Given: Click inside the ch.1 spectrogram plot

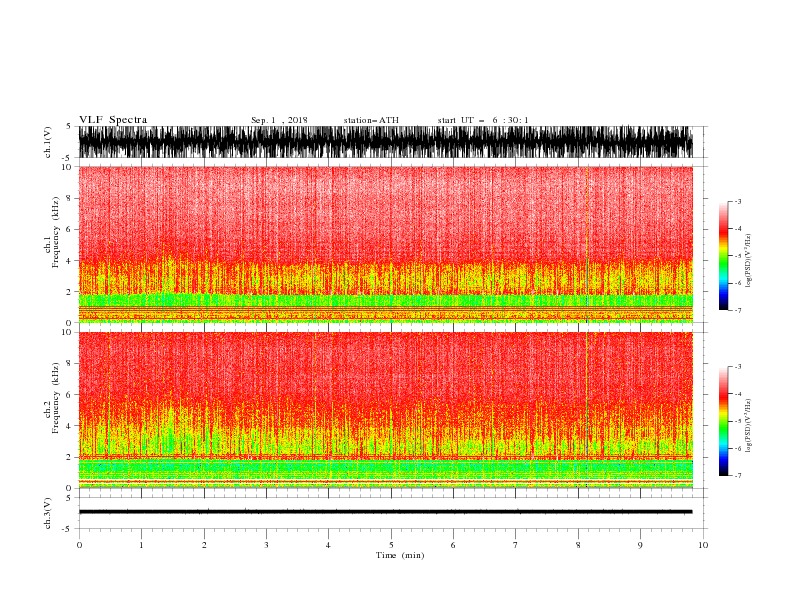Looking at the screenshot, I should (x=386, y=244).
